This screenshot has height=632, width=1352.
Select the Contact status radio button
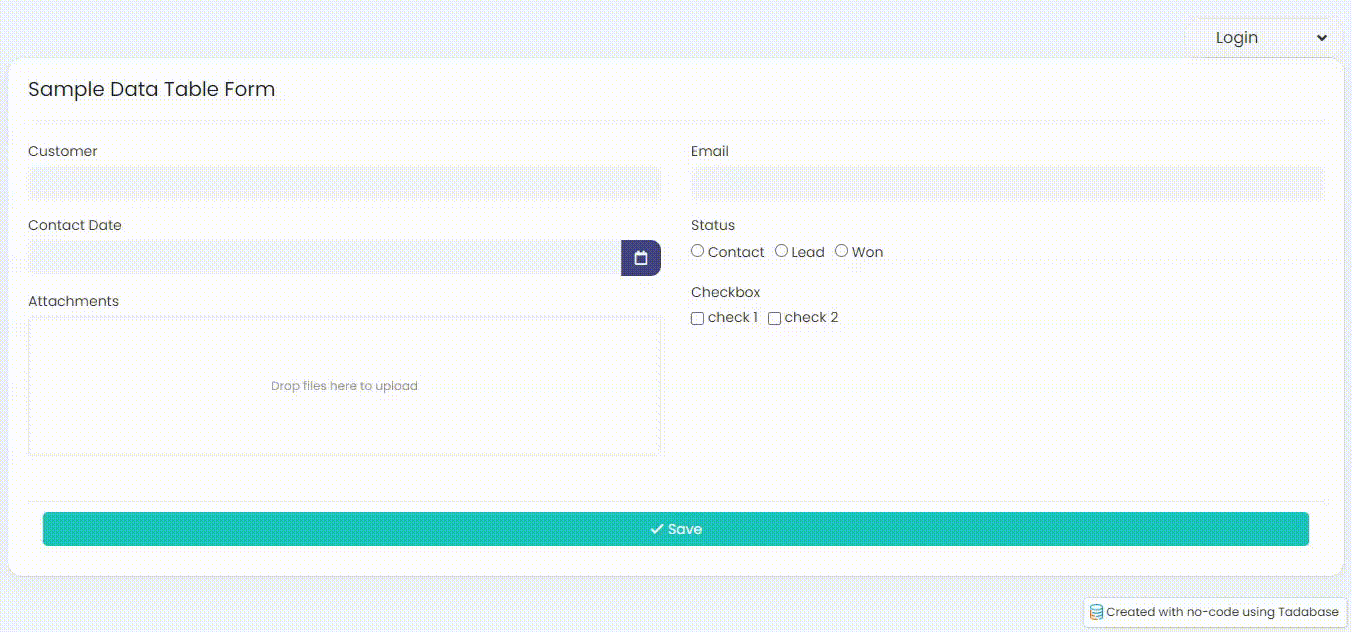point(698,251)
